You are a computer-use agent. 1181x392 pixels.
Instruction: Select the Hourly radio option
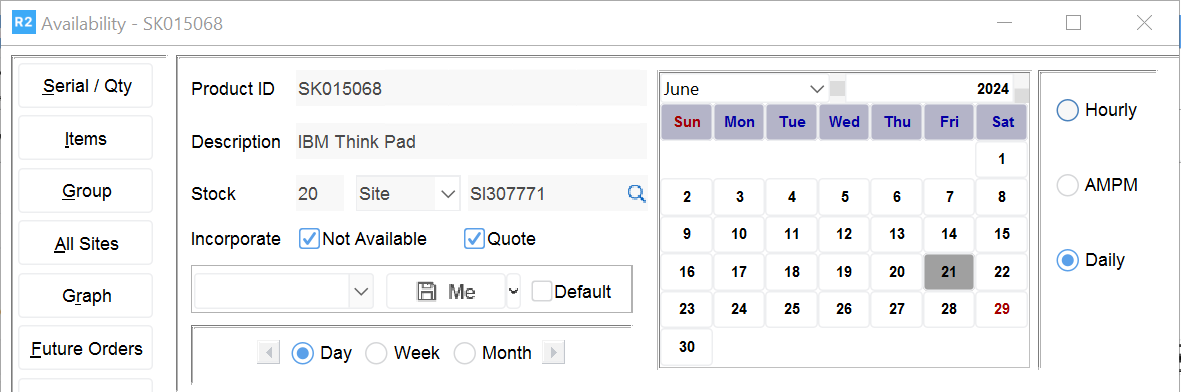[x=1068, y=110]
